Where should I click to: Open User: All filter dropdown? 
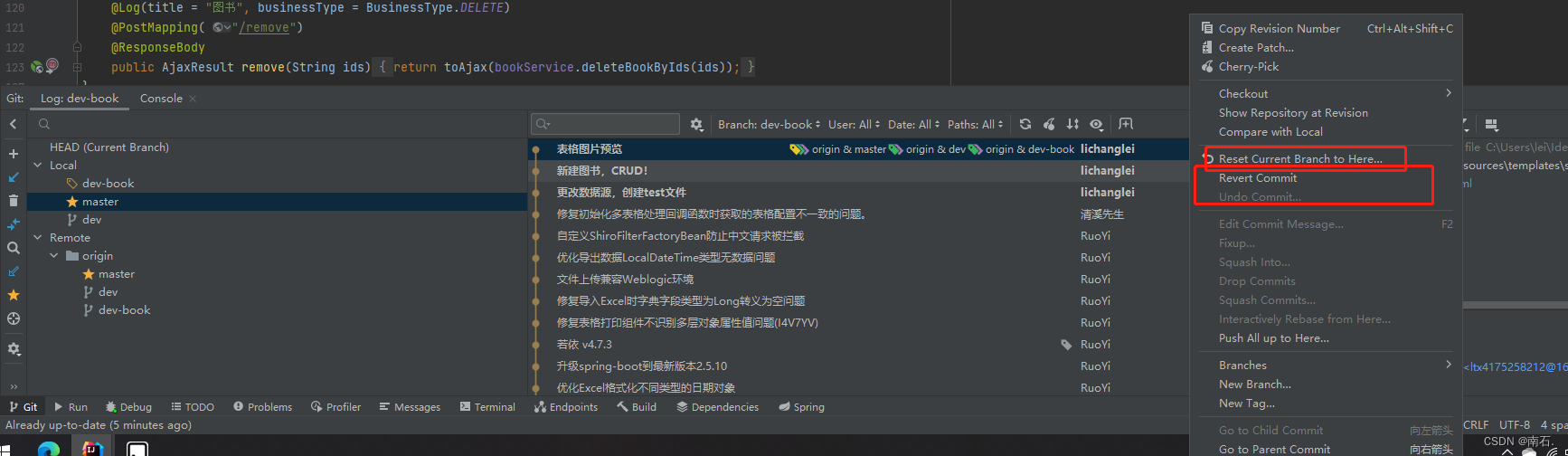tap(855, 125)
